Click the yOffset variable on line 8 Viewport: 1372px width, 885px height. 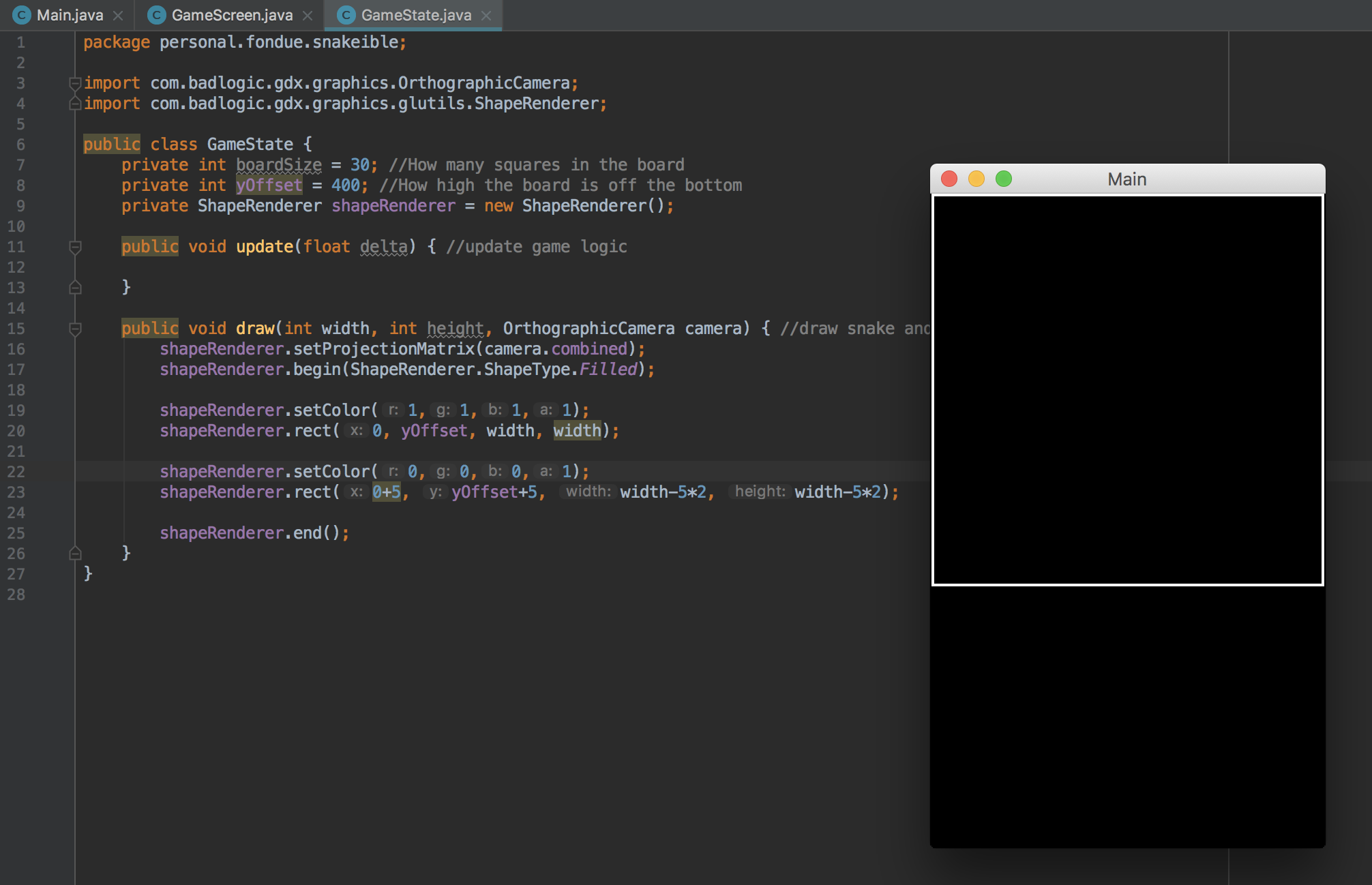(x=269, y=185)
